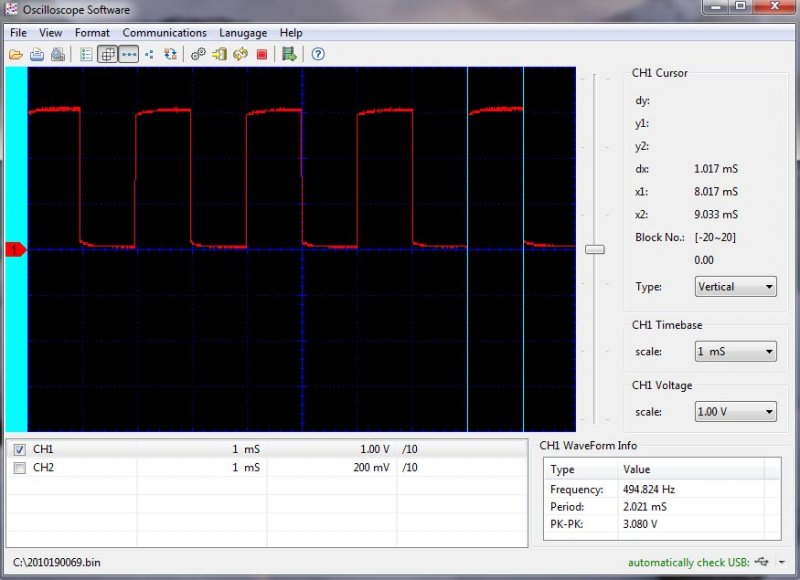Click the x1 value 8.017 mS
This screenshot has width=800, height=580.
pos(716,192)
